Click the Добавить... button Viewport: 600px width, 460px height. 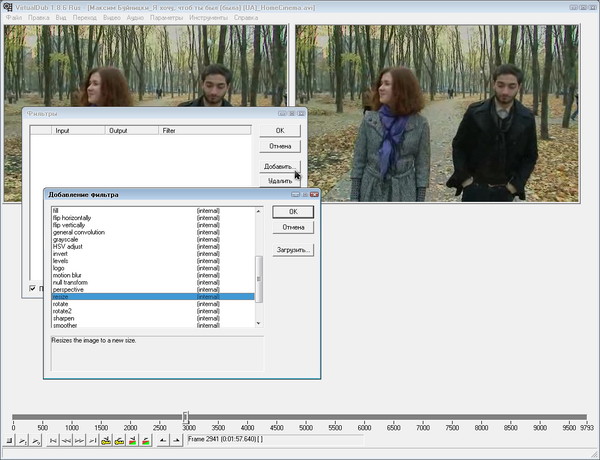280,166
